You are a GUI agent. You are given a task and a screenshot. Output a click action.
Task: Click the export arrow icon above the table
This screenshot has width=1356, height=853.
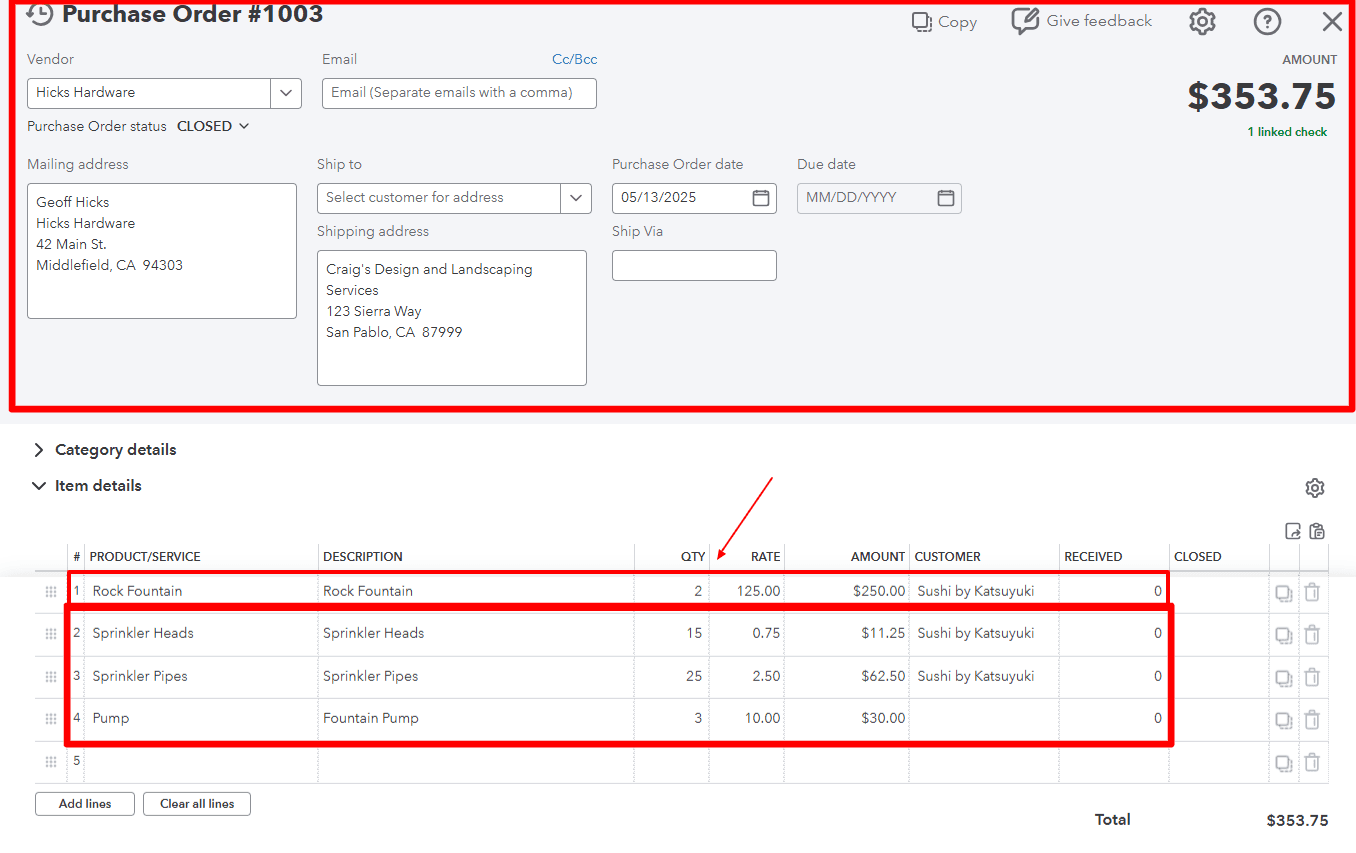point(1293,531)
